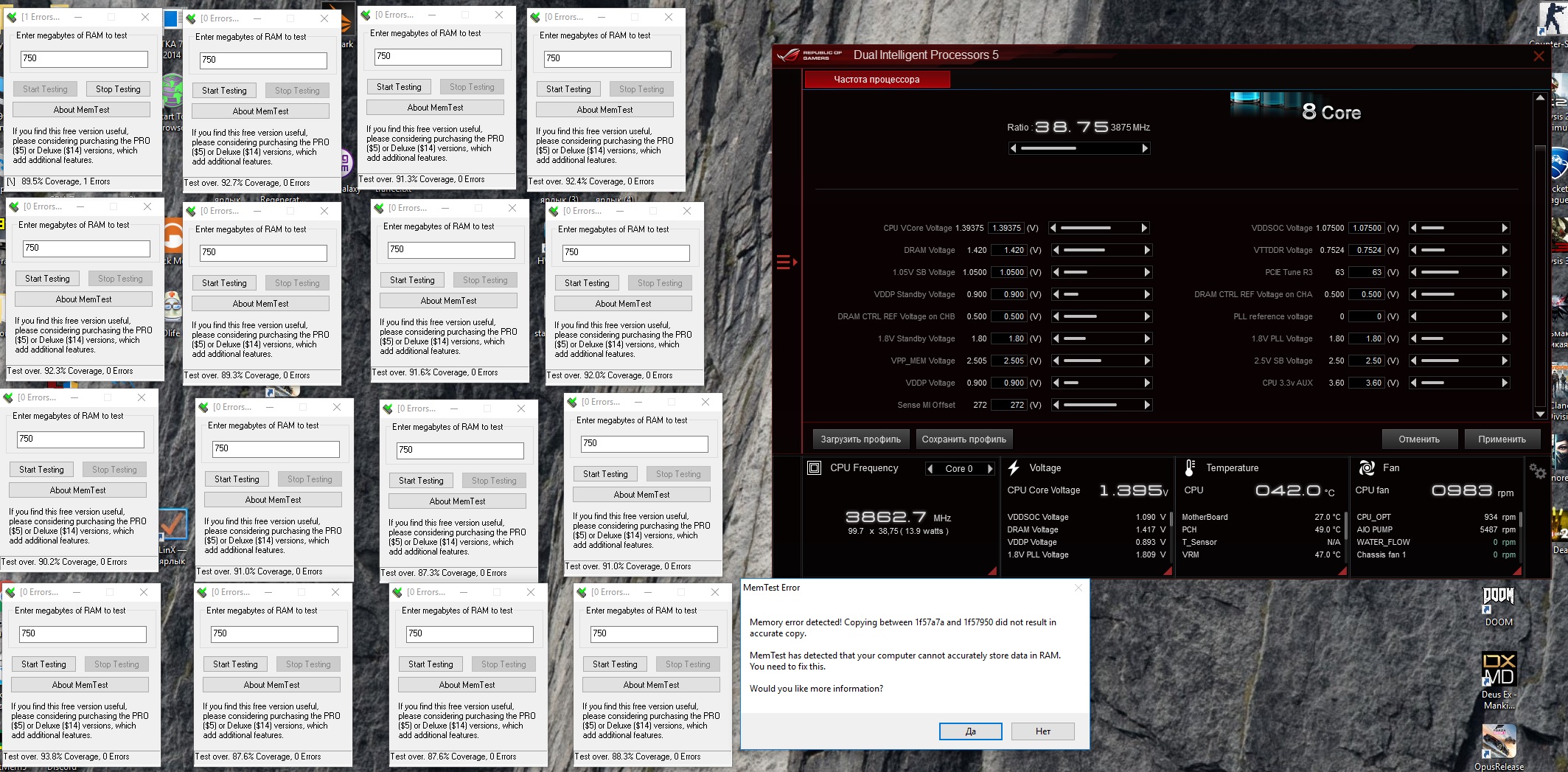This screenshot has height=772, width=1568.
Task: Click the RAM megabytes field in the 93.8% Coverage MemTest window
Action: pyautogui.click(x=83, y=634)
